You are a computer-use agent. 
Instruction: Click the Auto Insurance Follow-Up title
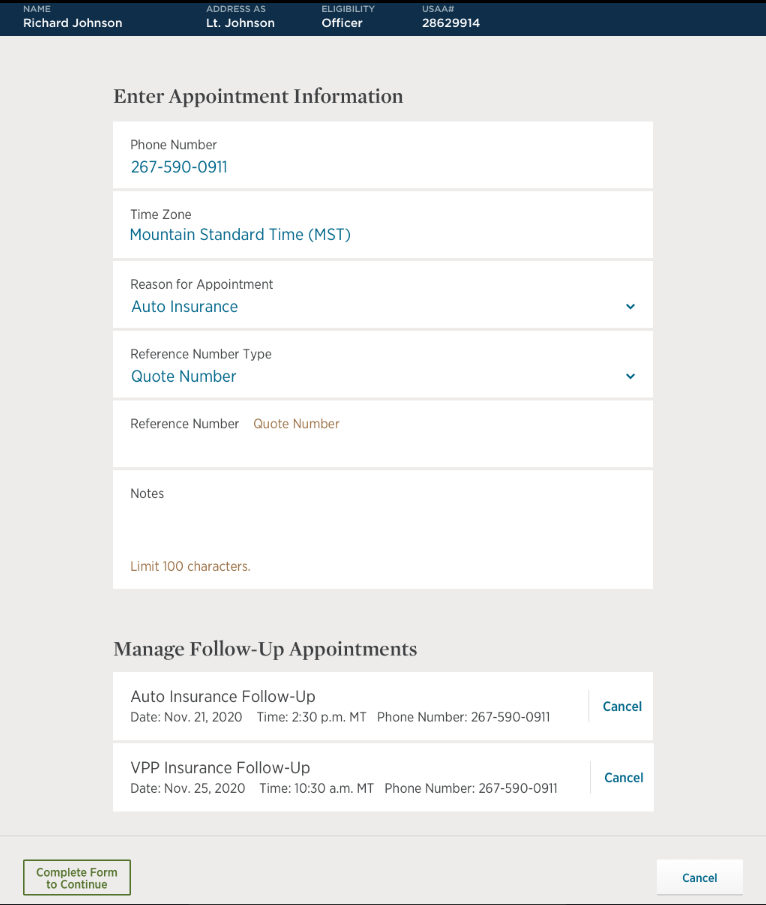pyautogui.click(x=223, y=697)
